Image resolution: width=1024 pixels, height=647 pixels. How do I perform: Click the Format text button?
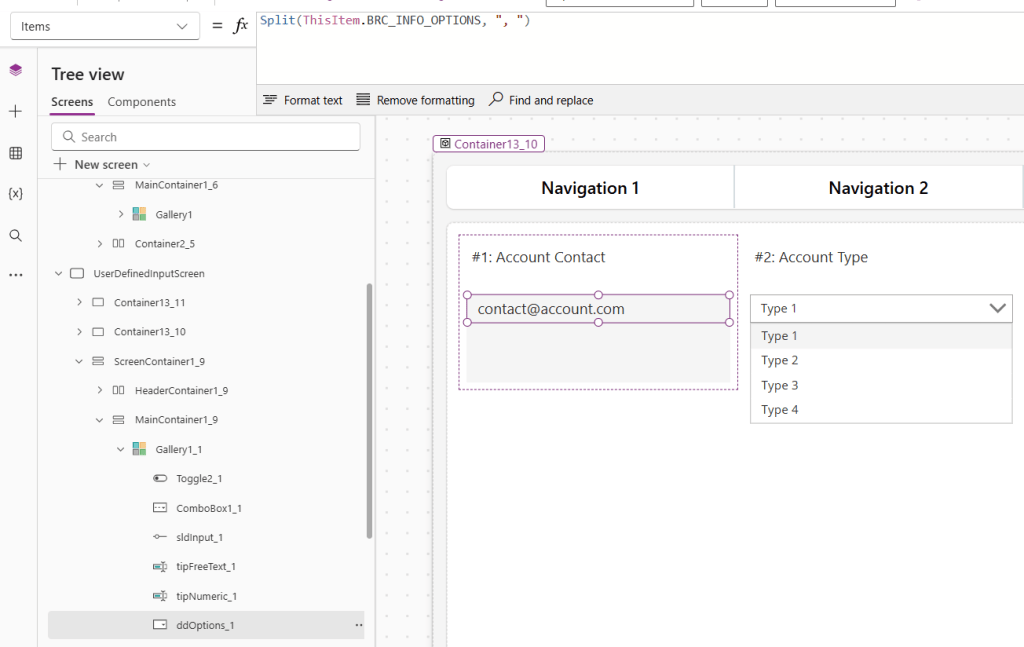pyautogui.click(x=302, y=100)
